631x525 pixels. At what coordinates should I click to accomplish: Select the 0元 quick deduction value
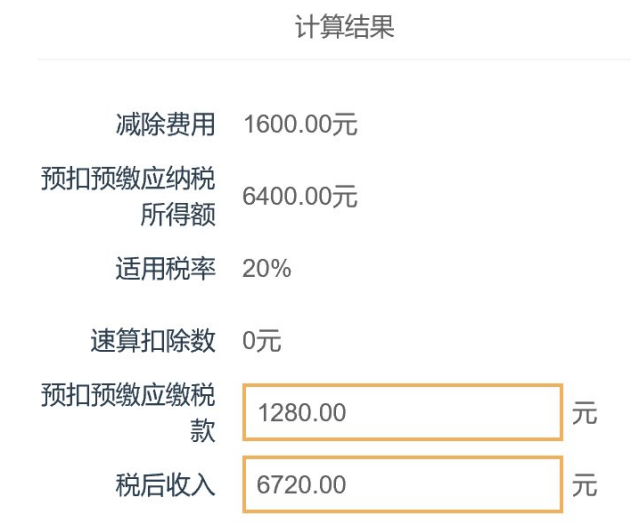[x=262, y=341]
